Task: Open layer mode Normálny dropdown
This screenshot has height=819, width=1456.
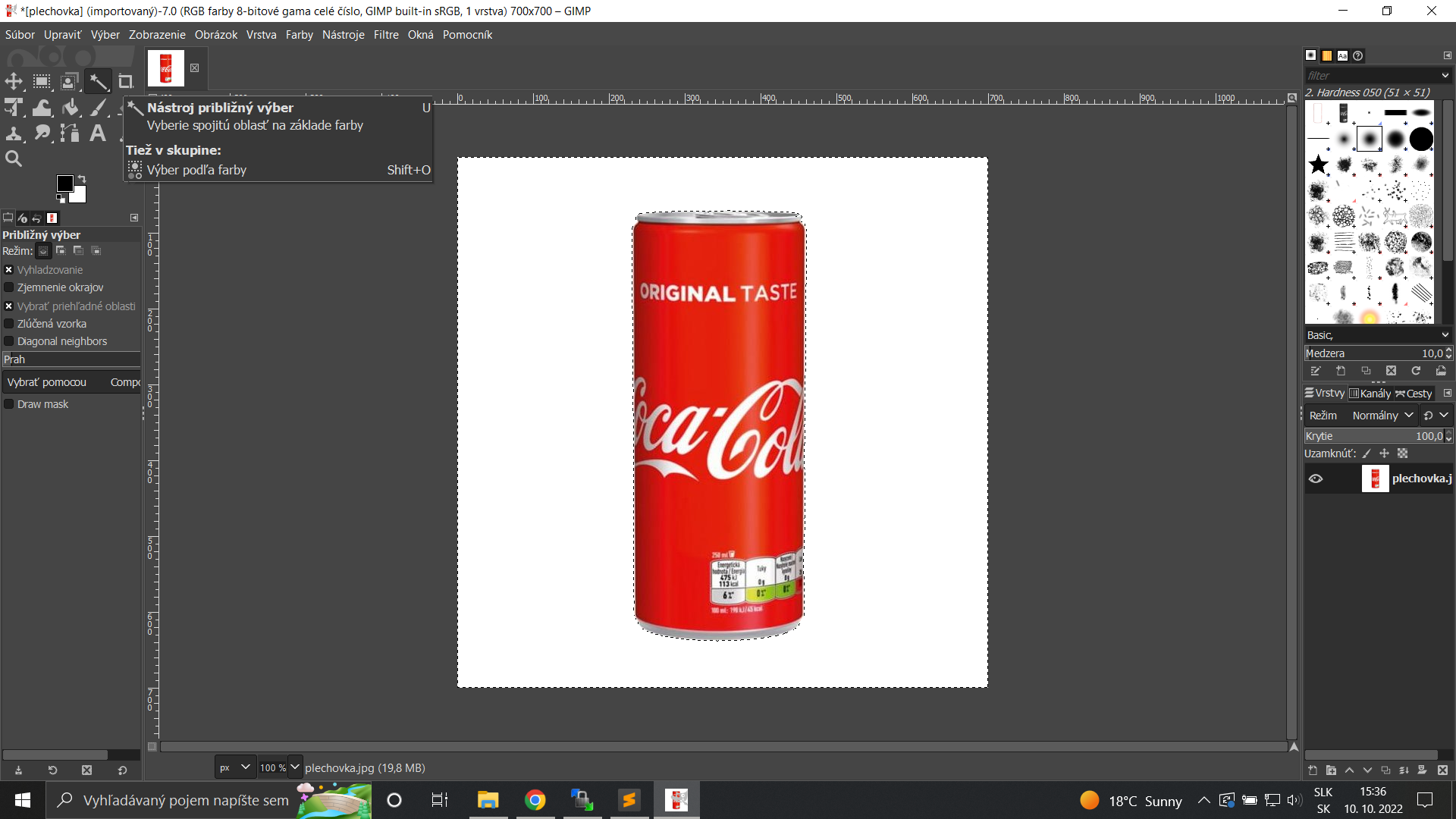Action: 1382,416
